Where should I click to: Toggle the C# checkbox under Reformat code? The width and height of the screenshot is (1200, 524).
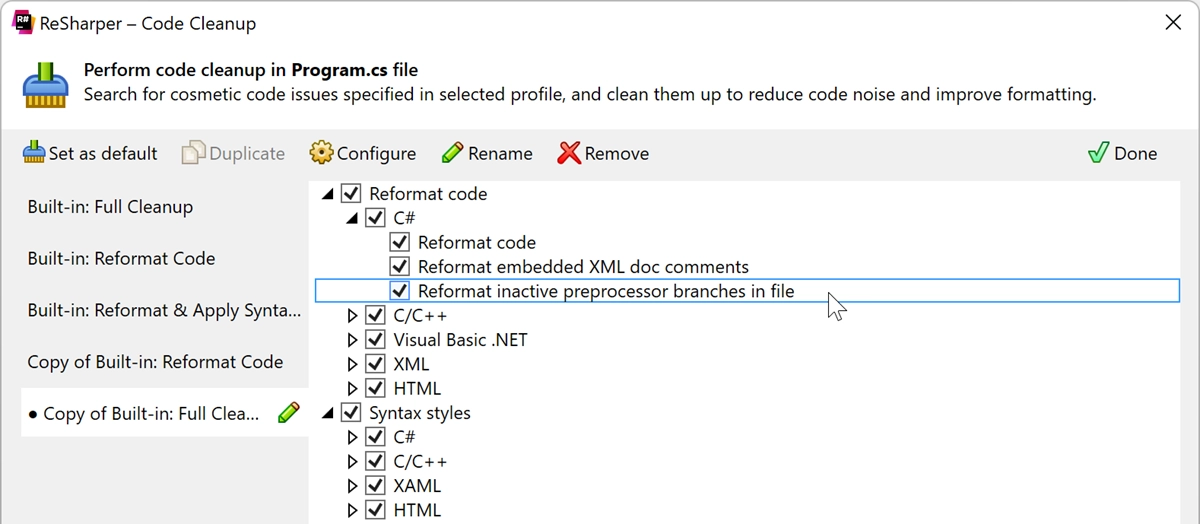(375, 217)
